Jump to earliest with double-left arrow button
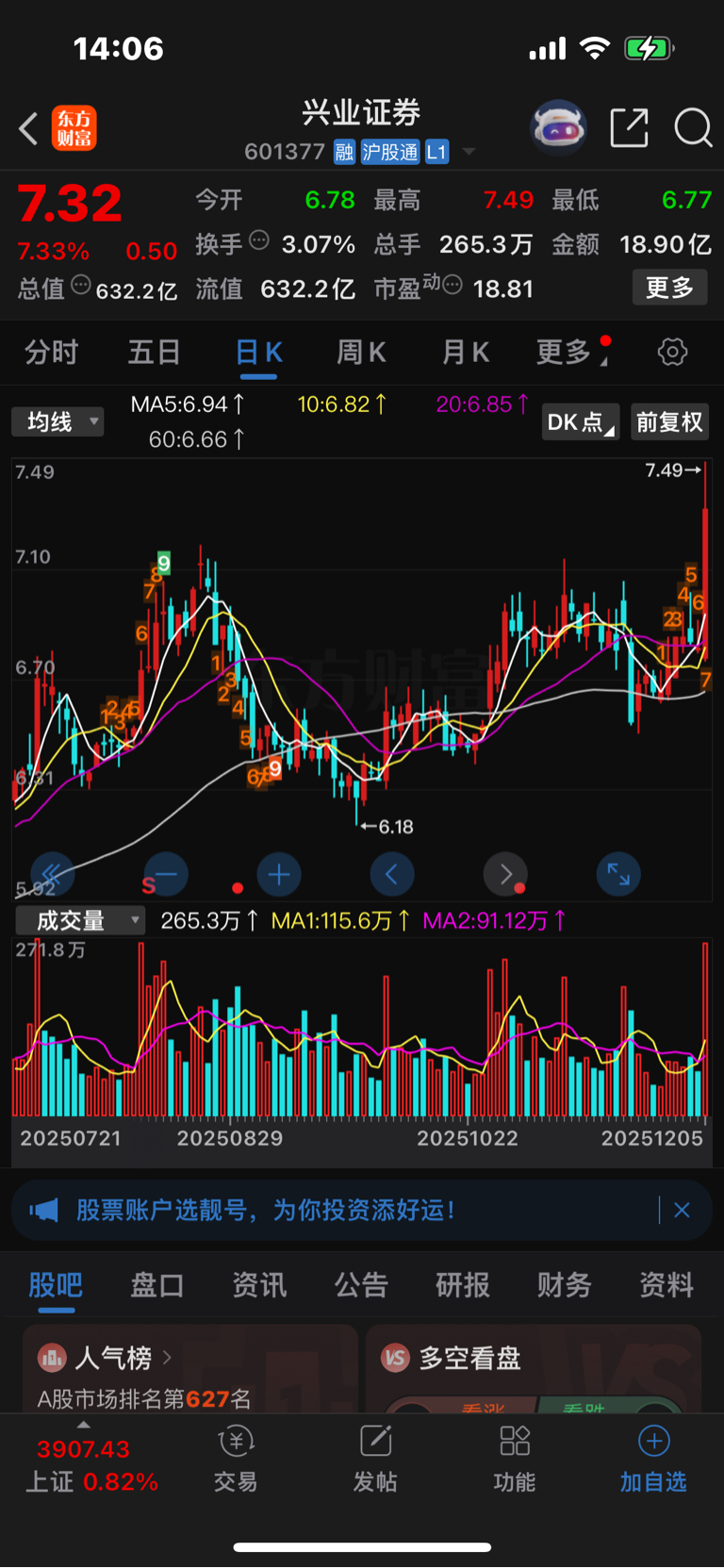 point(53,875)
